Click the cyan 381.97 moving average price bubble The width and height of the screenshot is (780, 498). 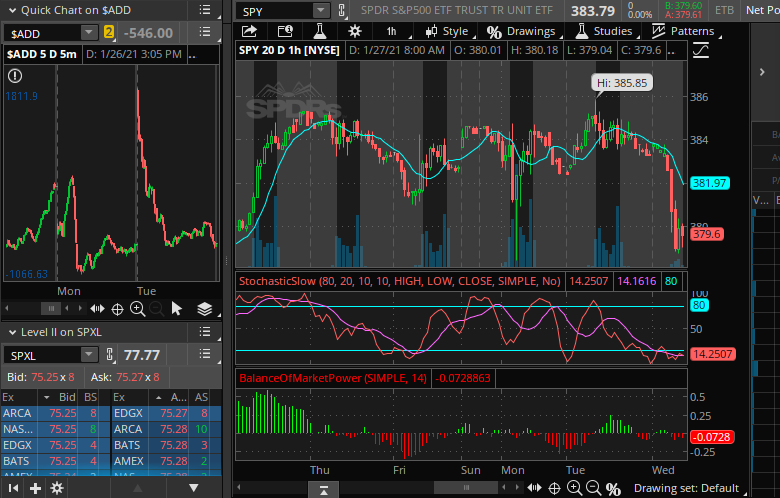click(x=709, y=183)
